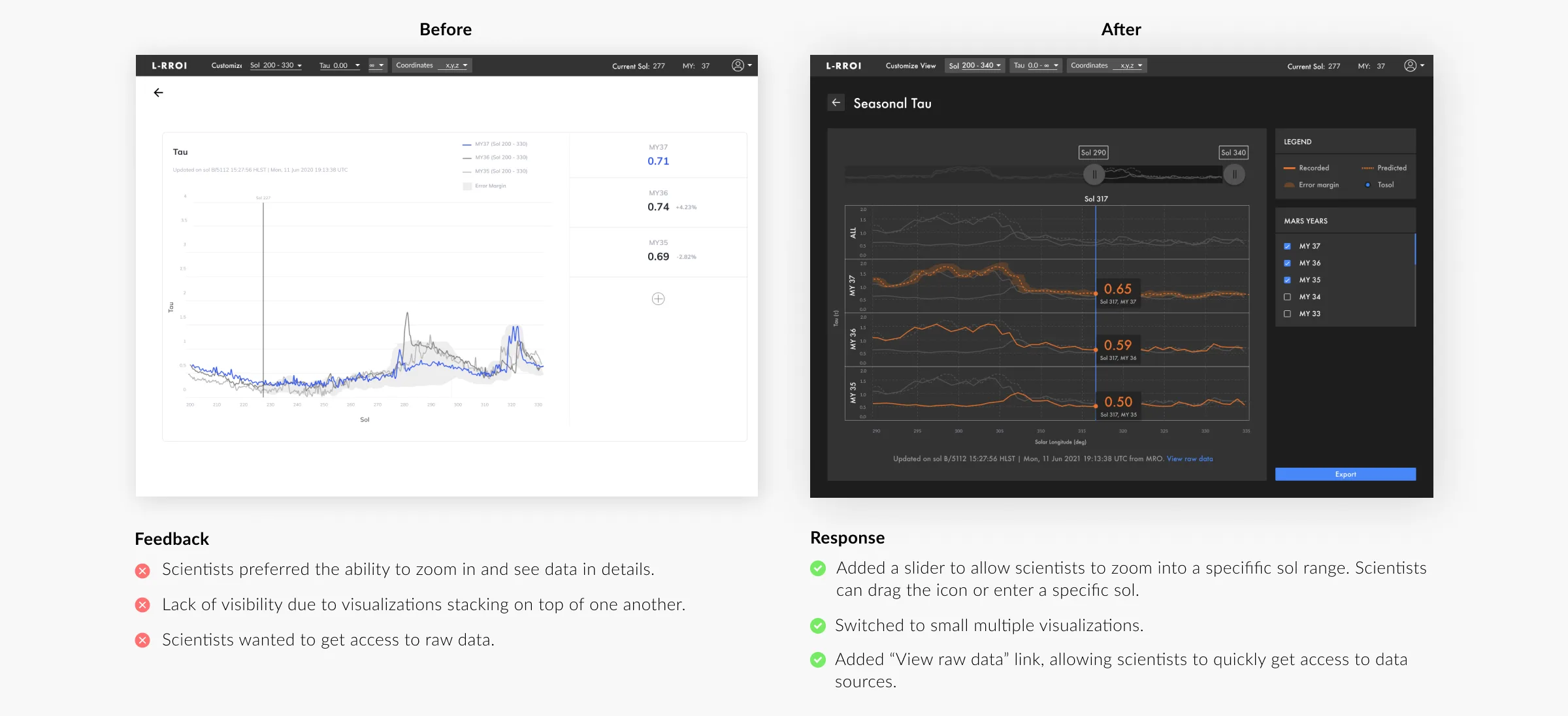Image resolution: width=1568 pixels, height=716 pixels.
Task: Enable the MY 33 checkbox
Action: tap(1288, 314)
